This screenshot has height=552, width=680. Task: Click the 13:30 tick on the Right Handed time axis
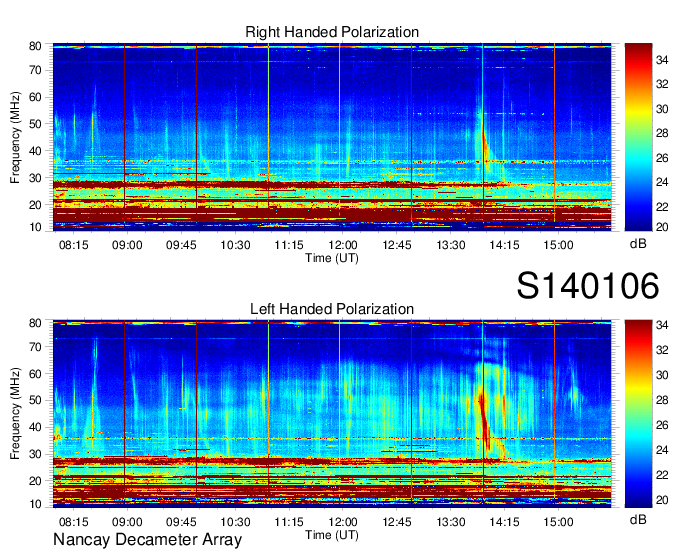[x=451, y=245]
